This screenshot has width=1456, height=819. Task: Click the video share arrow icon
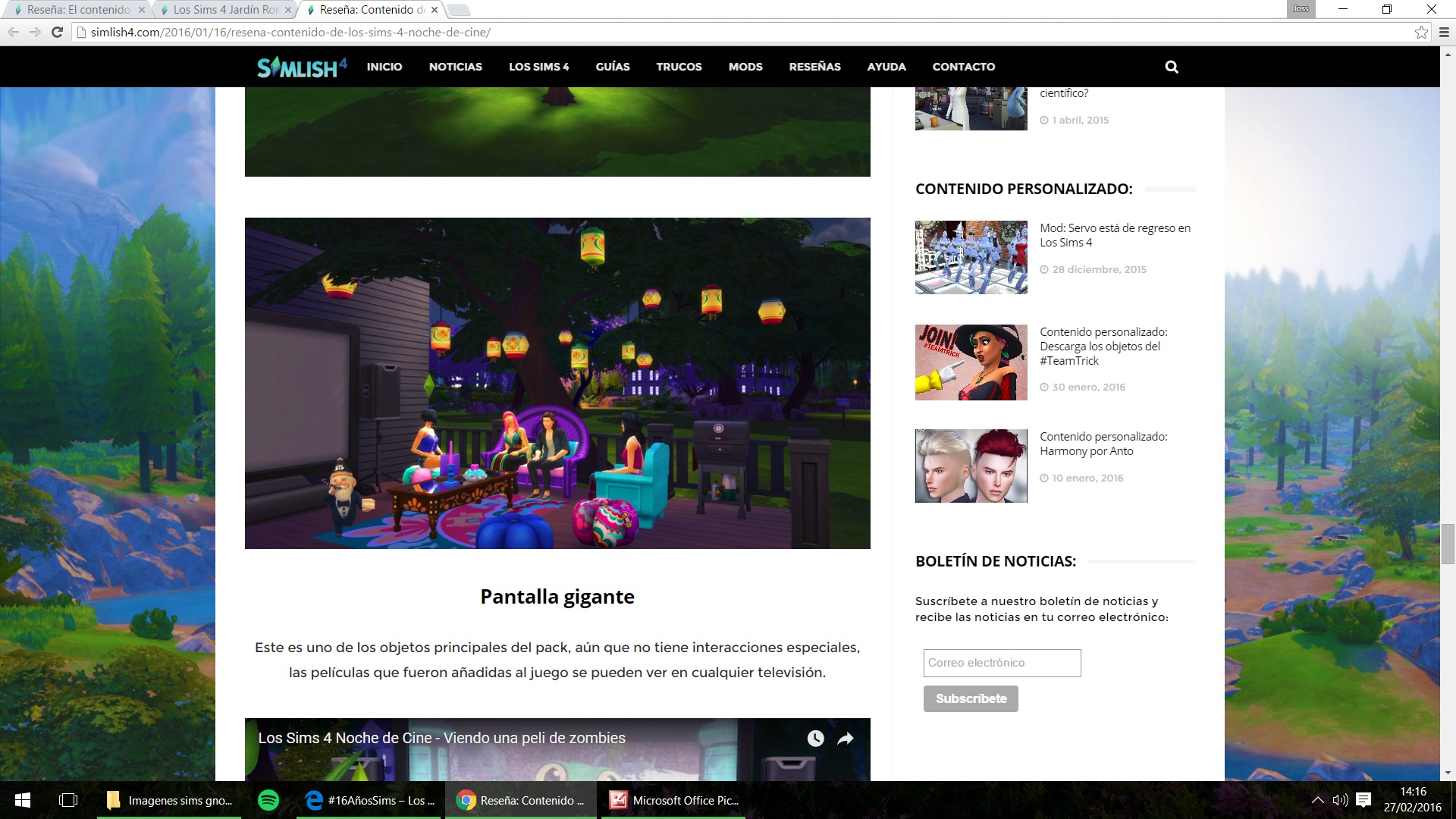point(846,738)
